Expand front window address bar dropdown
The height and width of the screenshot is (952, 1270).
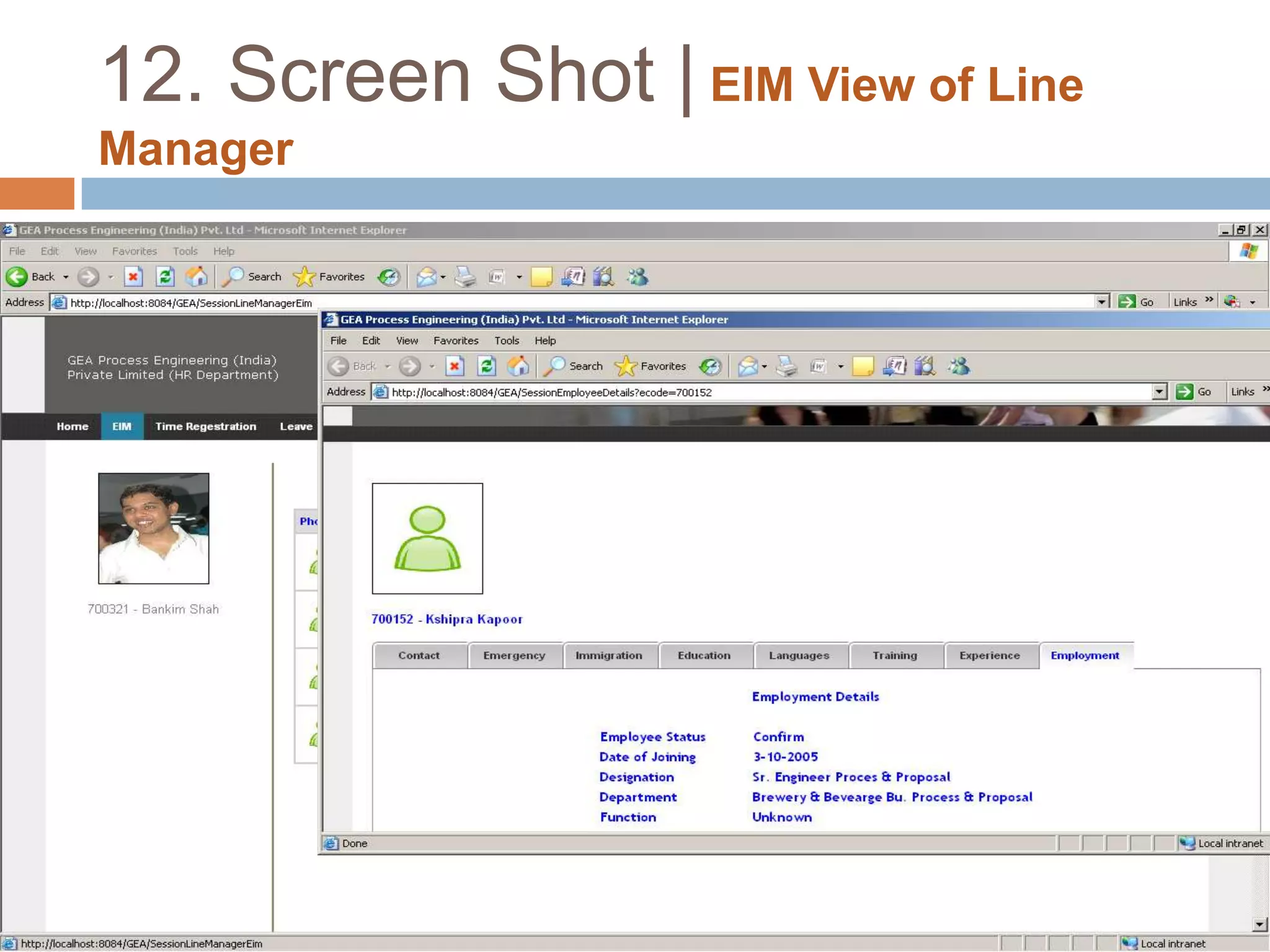click(1159, 392)
